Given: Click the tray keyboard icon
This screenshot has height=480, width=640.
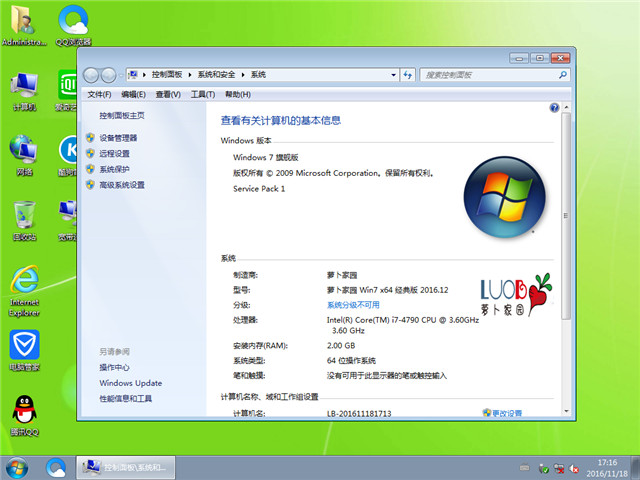Looking at the screenshot, I should (524, 467).
